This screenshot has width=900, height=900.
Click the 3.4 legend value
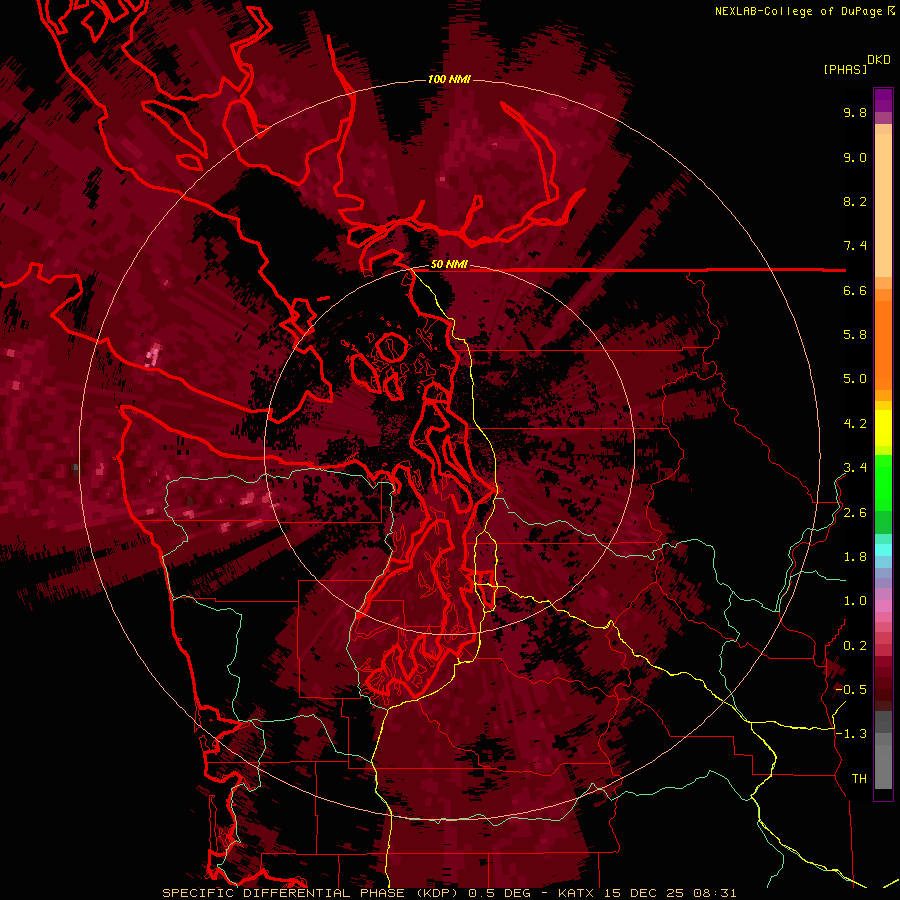coord(855,468)
